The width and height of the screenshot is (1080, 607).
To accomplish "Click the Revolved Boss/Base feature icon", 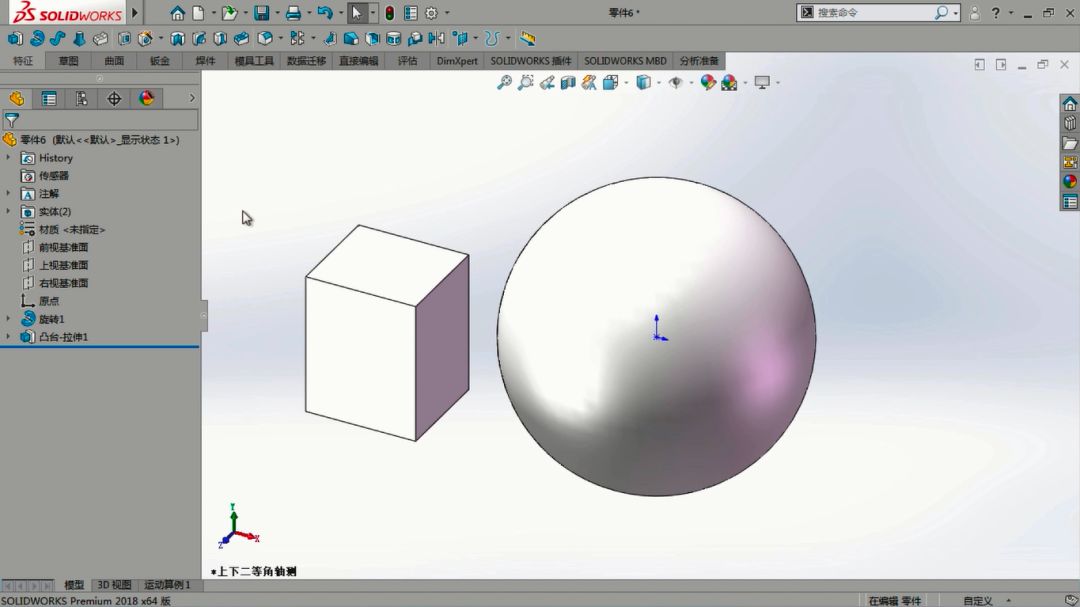I will [x=37, y=39].
